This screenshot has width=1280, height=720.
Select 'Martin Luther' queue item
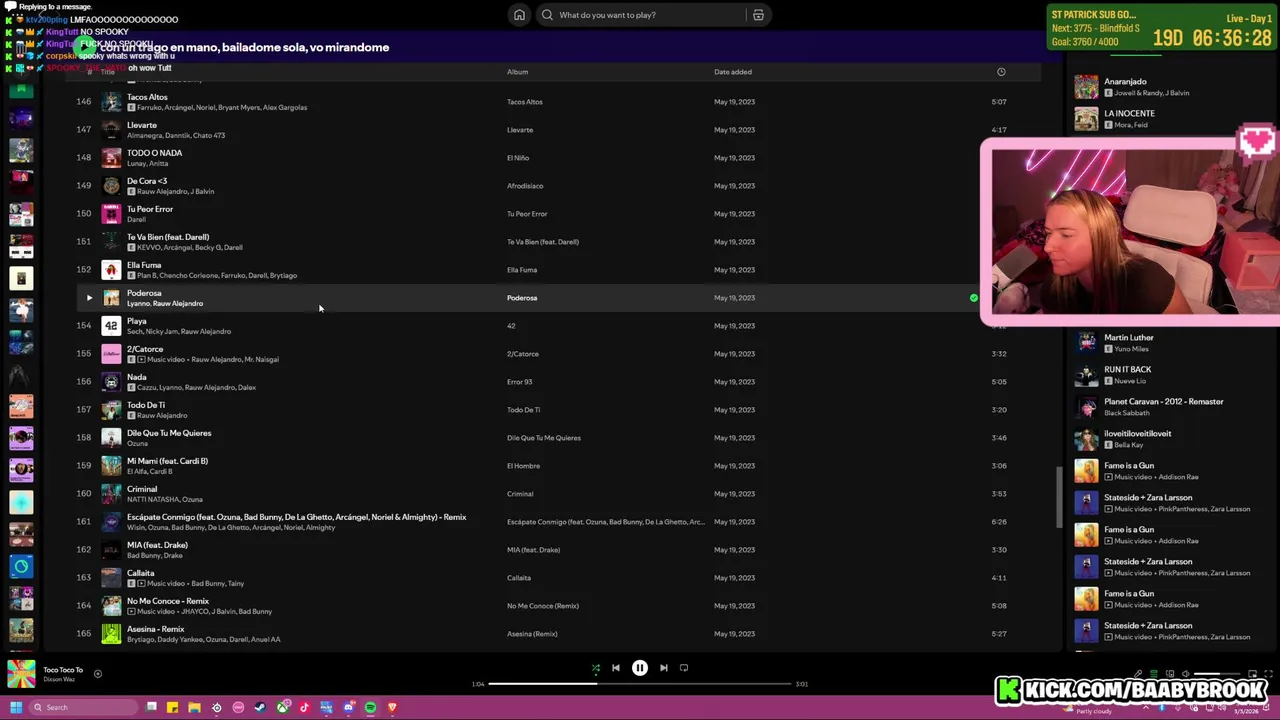[x=1128, y=338]
